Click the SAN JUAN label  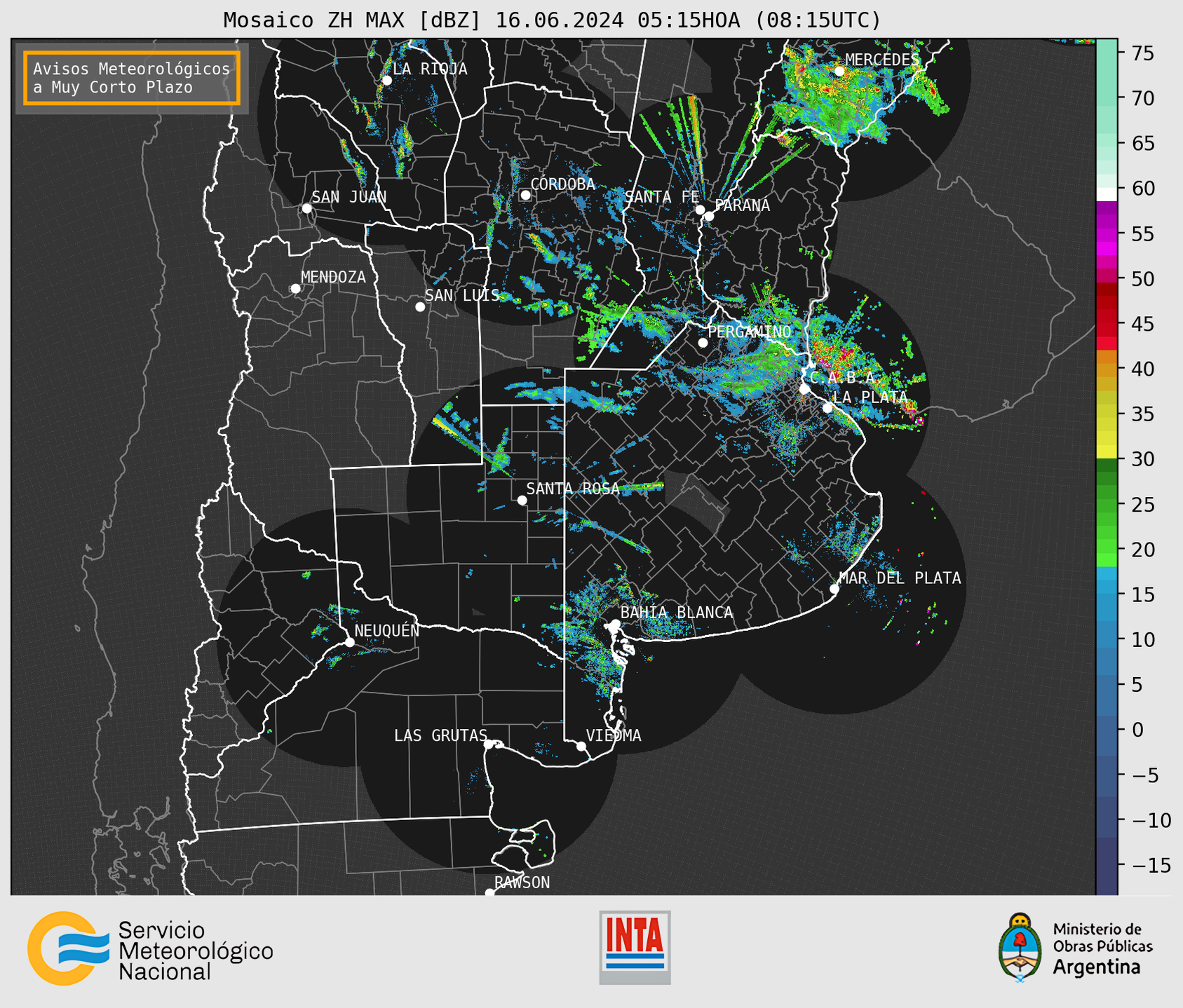[349, 197]
